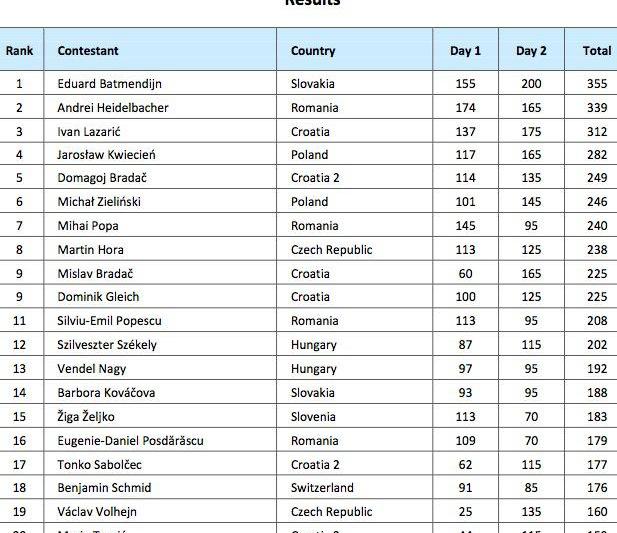This screenshot has width=617, height=533.
Task: Click the Contestant column header
Action: point(88,50)
